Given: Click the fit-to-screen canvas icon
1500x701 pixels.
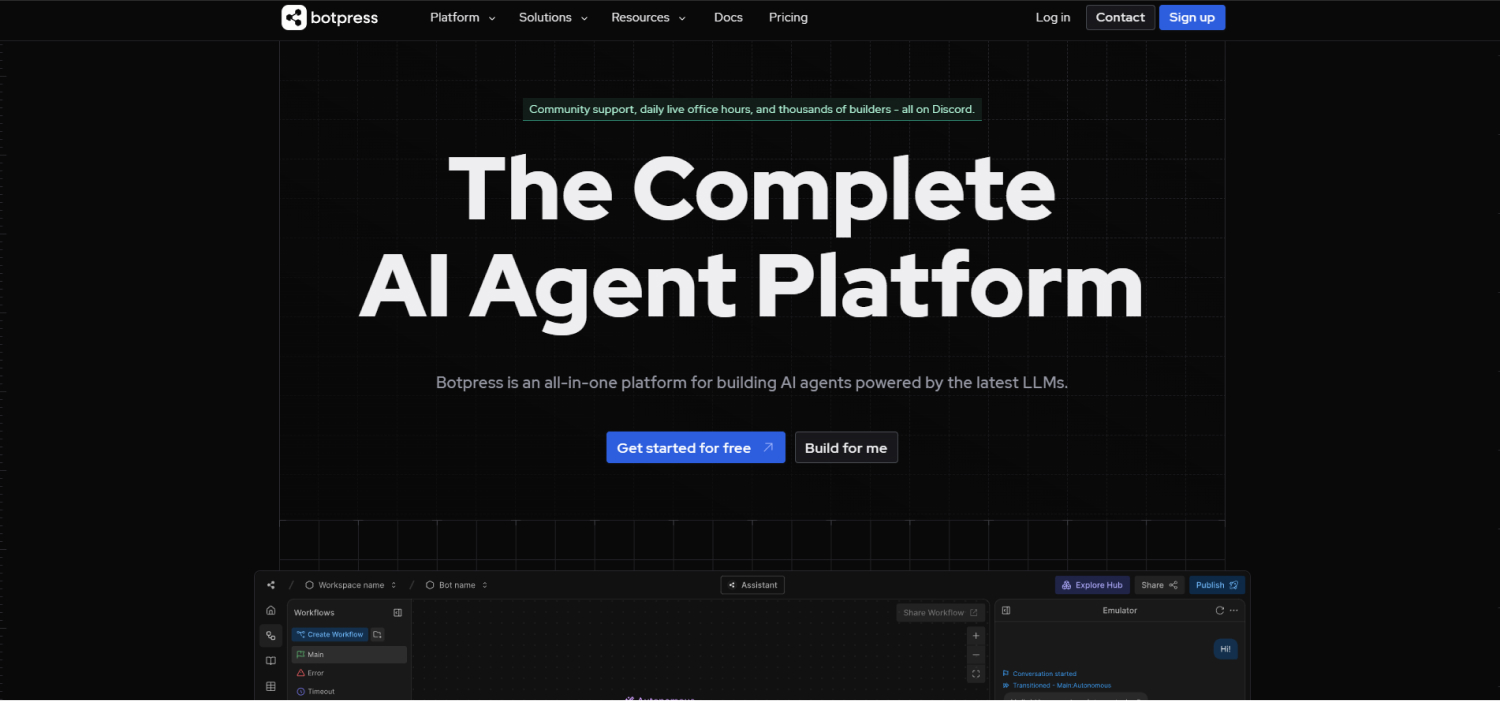Looking at the screenshot, I should tap(977, 674).
